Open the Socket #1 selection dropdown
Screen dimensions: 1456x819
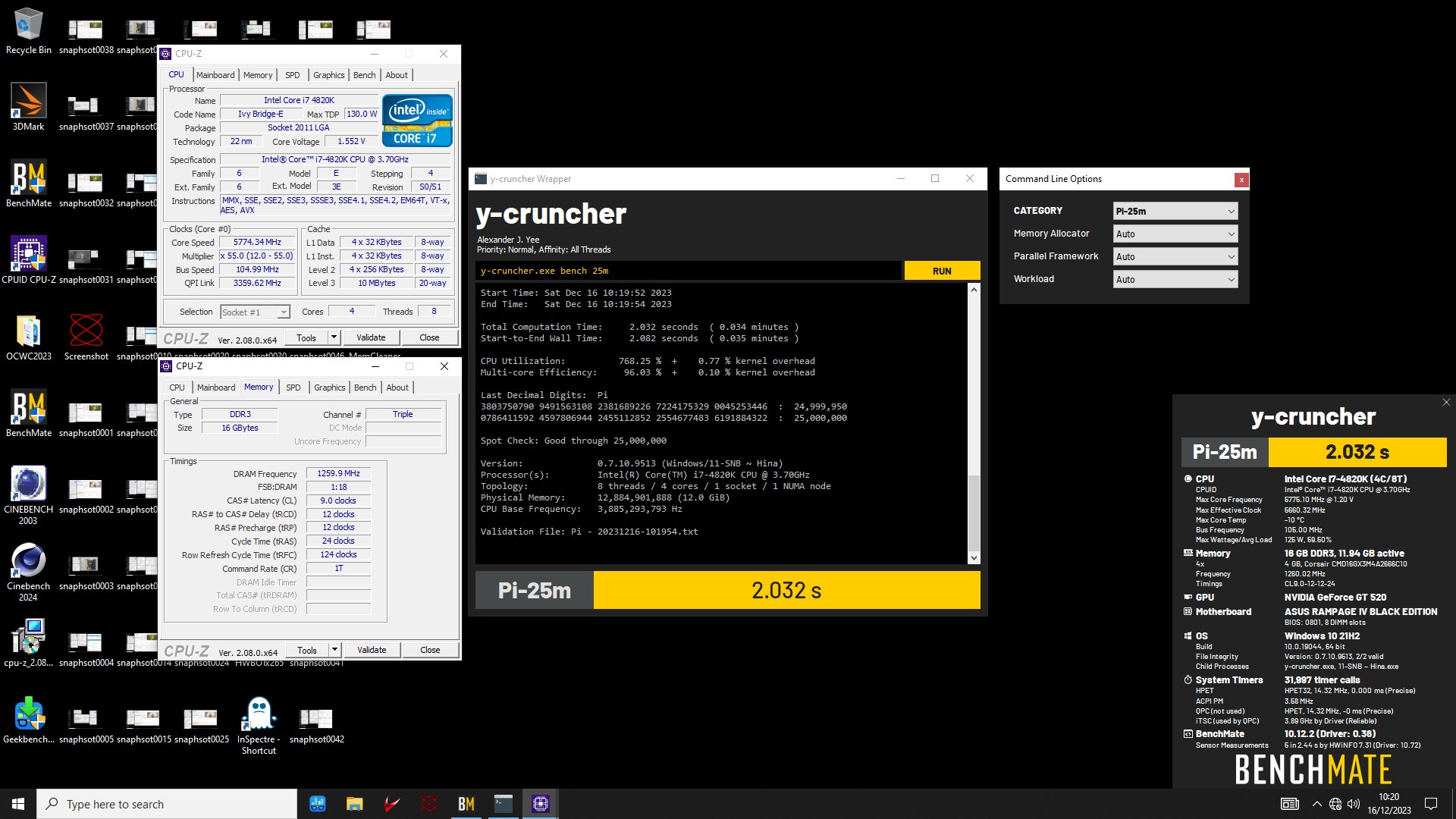[255, 312]
